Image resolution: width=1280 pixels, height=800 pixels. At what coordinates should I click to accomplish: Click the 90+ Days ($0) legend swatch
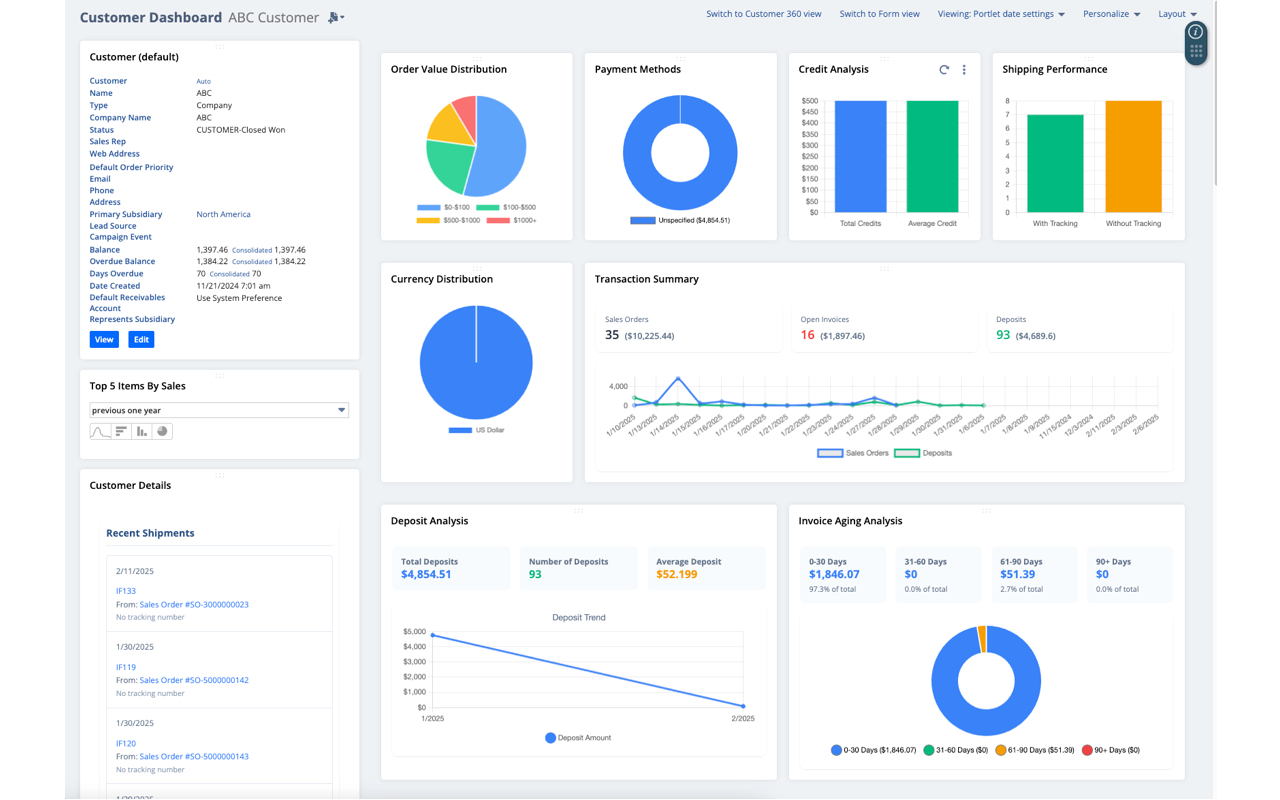pos(1087,750)
